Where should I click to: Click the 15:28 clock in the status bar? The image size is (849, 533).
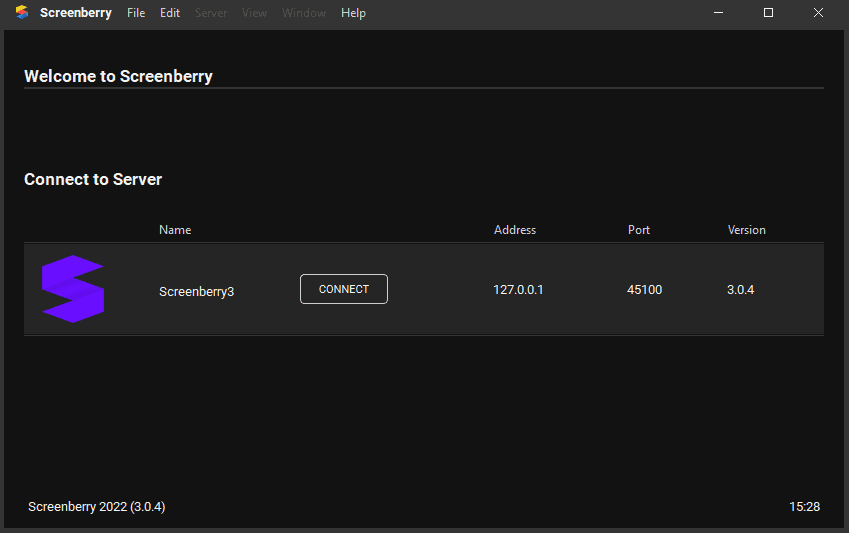805,506
